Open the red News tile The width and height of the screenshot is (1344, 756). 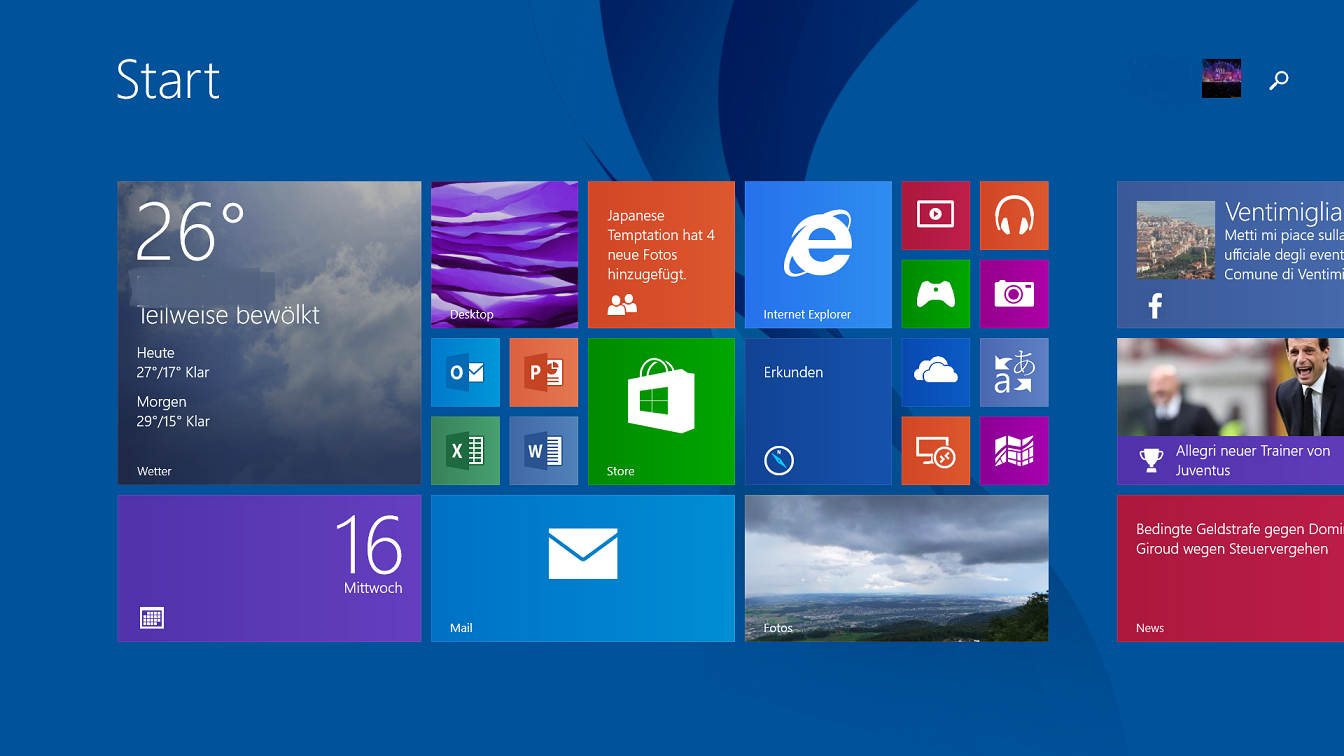(x=1230, y=568)
